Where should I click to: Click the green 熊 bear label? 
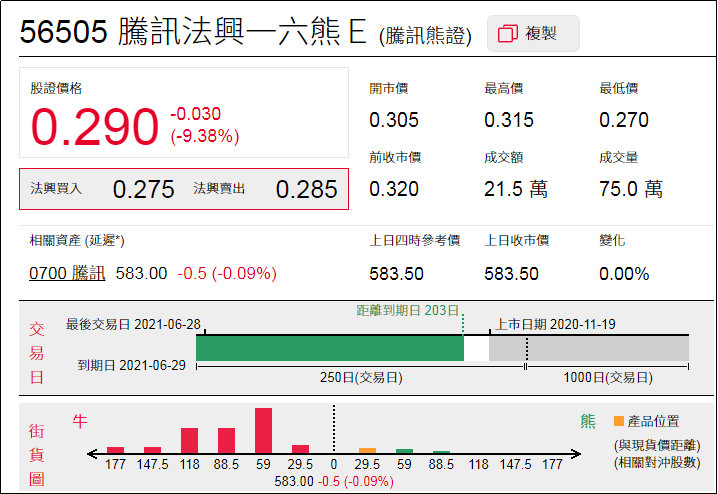coord(588,421)
